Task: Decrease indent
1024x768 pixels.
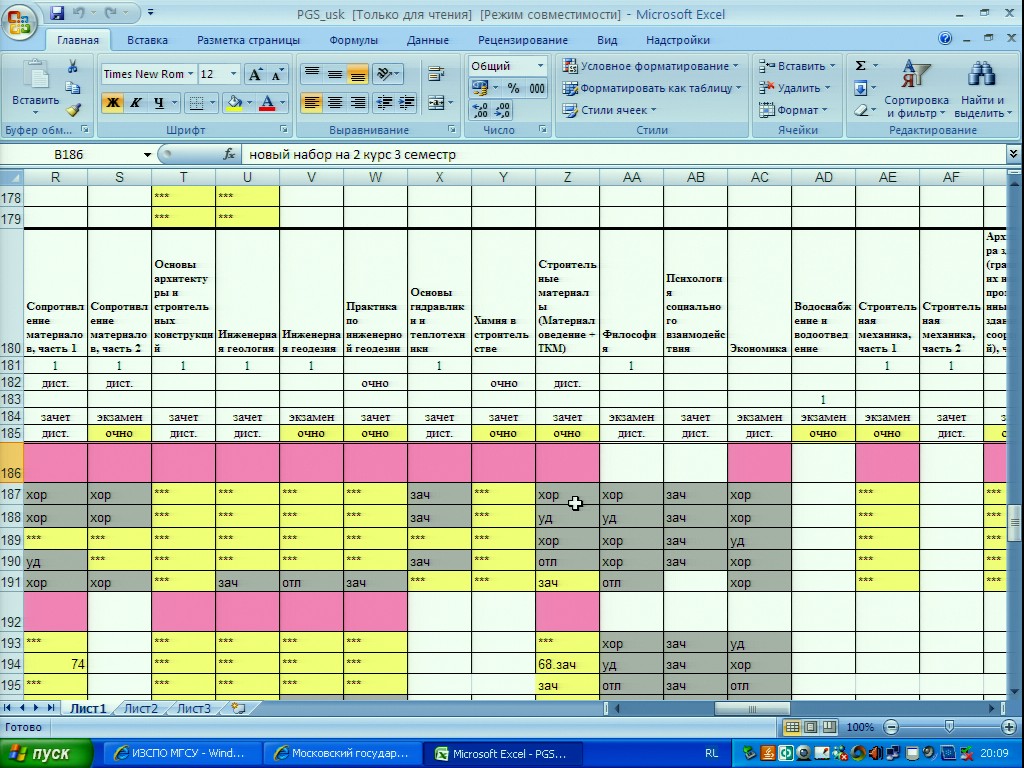Action: pos(385,103)
